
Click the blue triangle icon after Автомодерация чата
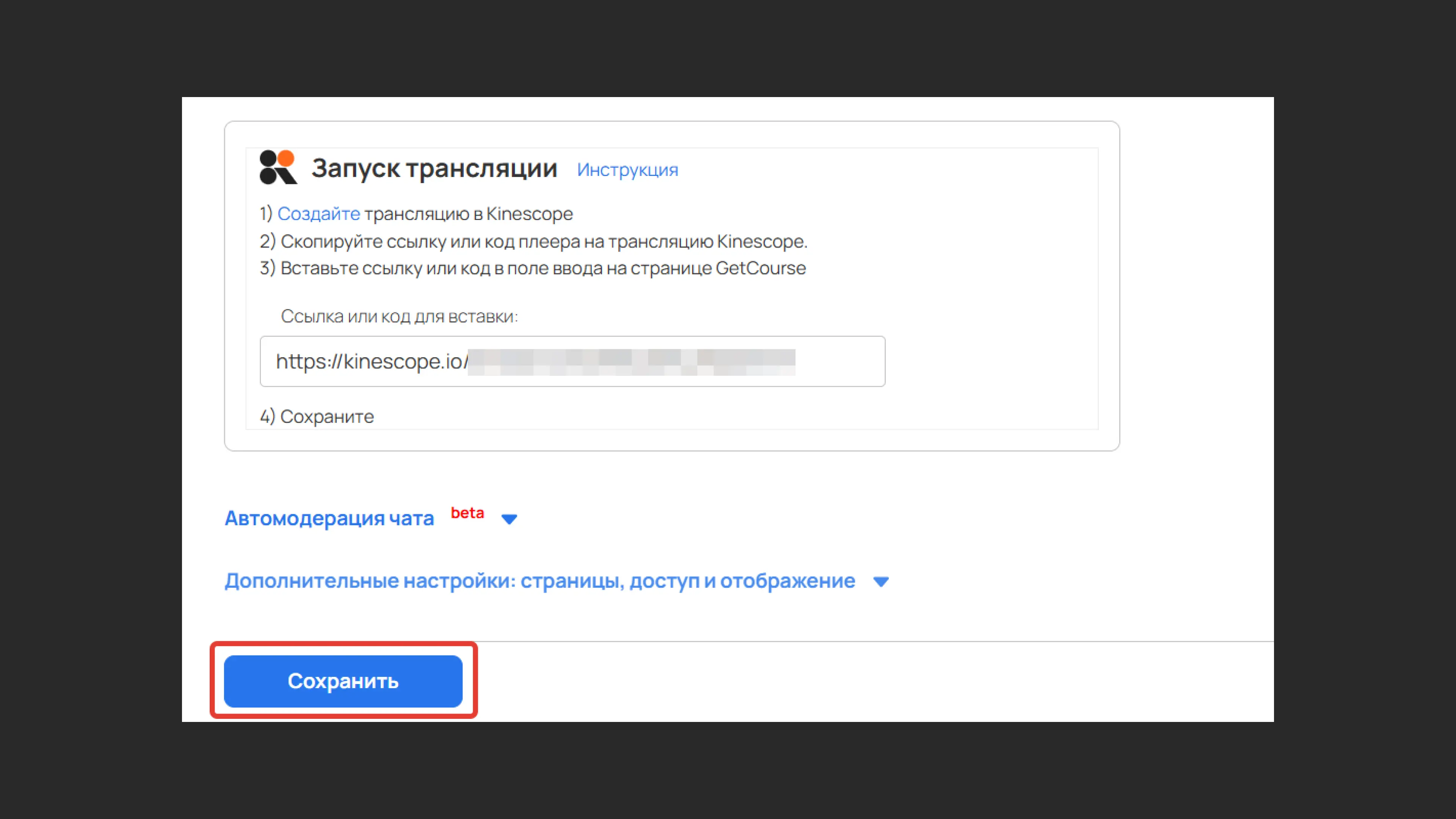[508, 518]
